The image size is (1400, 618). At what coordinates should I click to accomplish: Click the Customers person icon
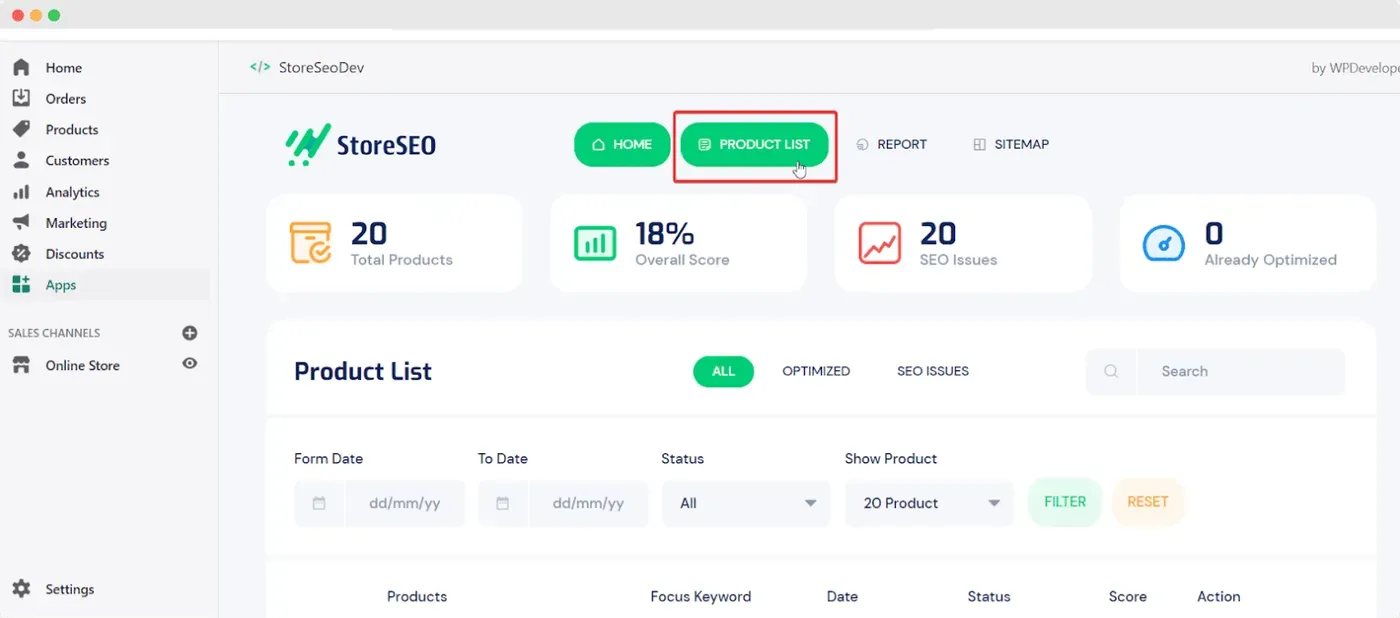click(x=21, y=160)
